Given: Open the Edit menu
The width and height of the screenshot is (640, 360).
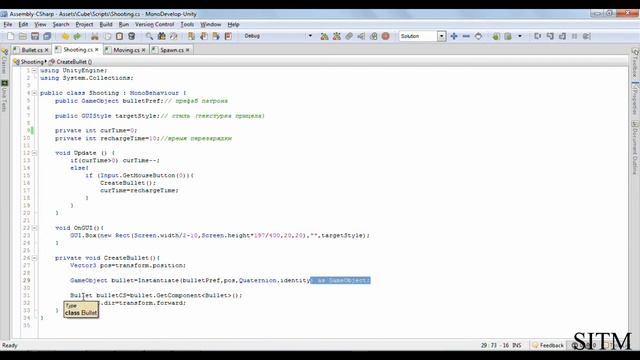Looking at the screenshot, I should [23, 24].
